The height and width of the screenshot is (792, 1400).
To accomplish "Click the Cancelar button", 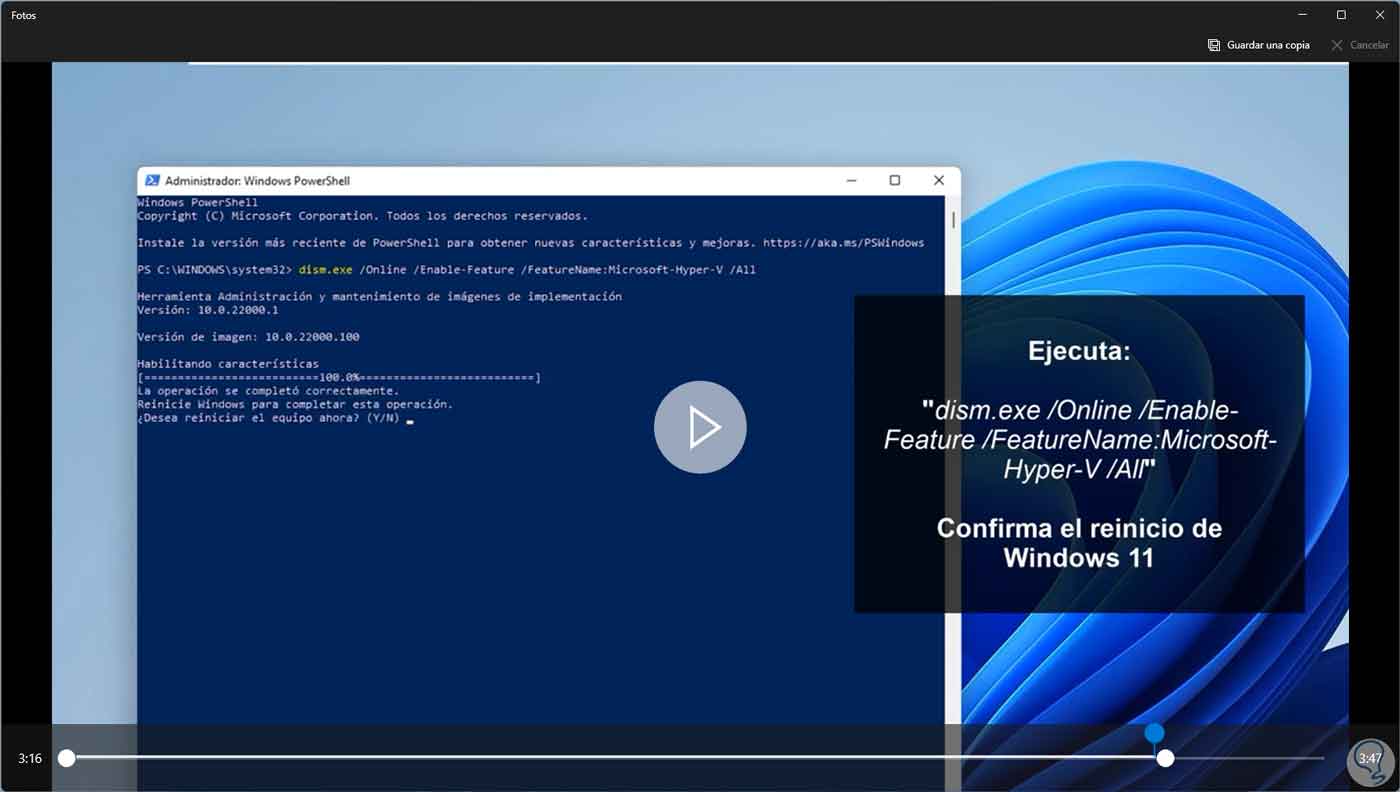I will (1359, 45).
